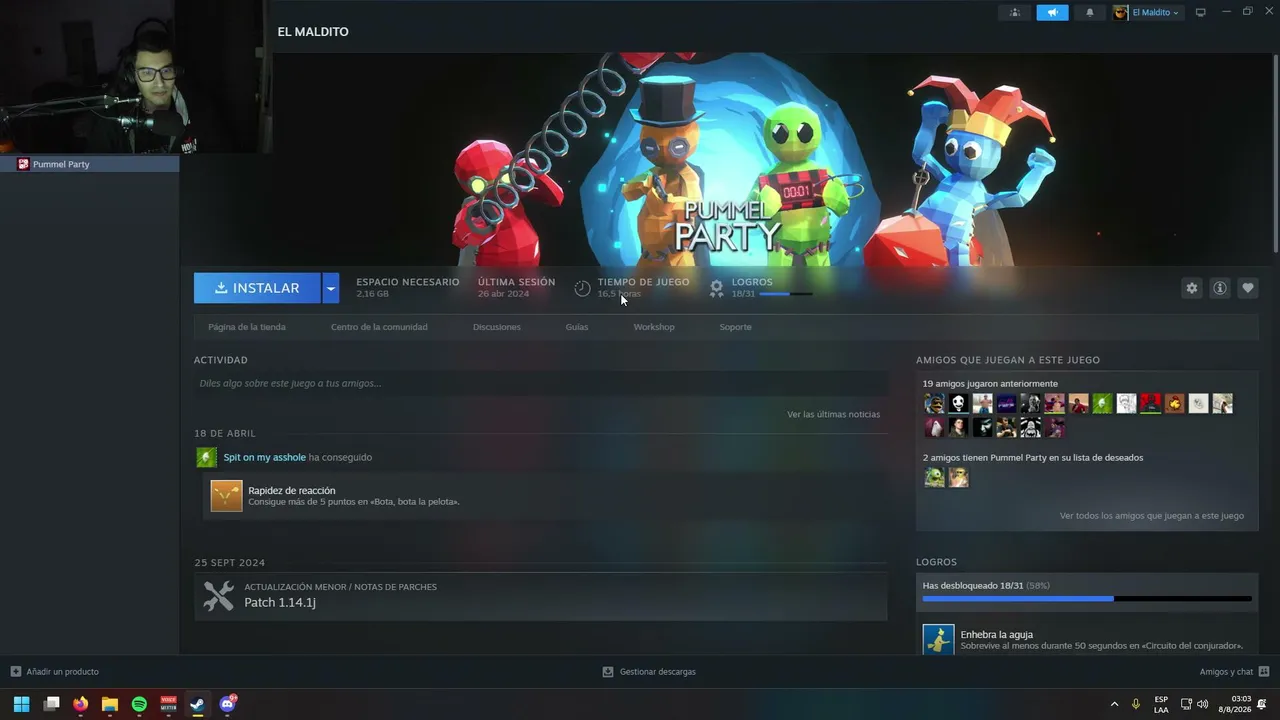1280x720 pixels.
Task: Open the Discusiones tab
Action: coord(497,327)
